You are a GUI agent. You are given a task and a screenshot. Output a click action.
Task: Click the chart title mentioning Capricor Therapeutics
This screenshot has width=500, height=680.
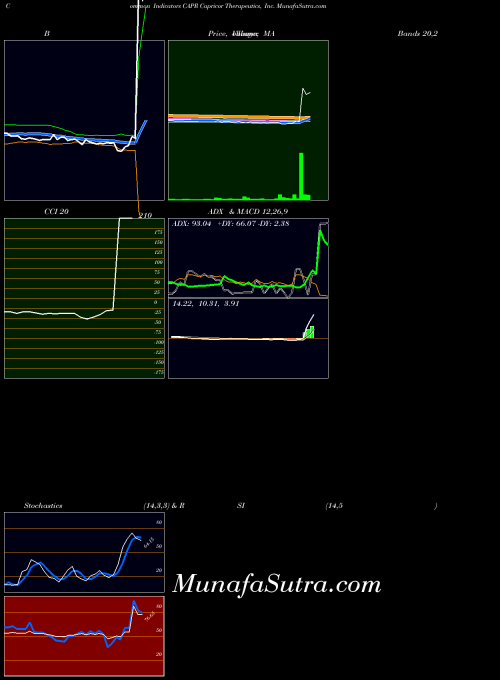[x=228, y=6]
